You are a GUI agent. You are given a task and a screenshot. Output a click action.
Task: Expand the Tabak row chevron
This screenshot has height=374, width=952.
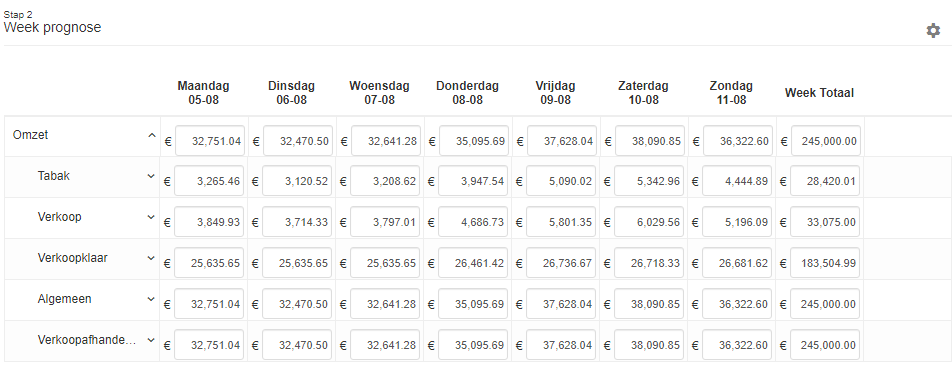click(151, 176)
